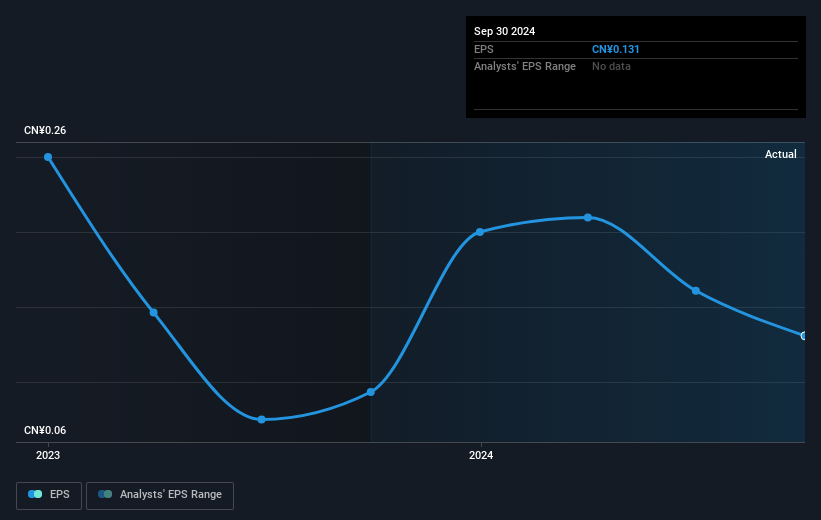Screen dimensions: 821x520
Task: Click the CN¥0.131 EPS value in tooltip
Action: click(x=615, y=49)
